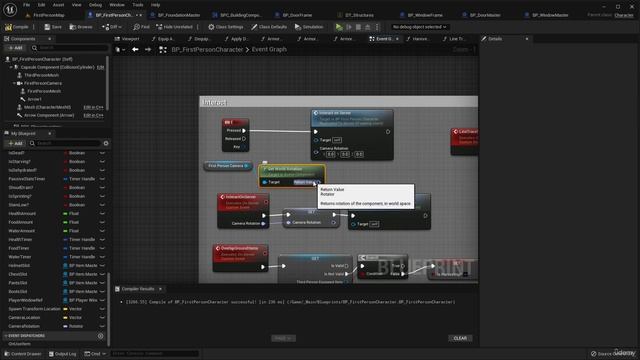Viewport: 640px width, 360px height.
Task: Navigate back in graph history
Action: click(x=135, y=49)
